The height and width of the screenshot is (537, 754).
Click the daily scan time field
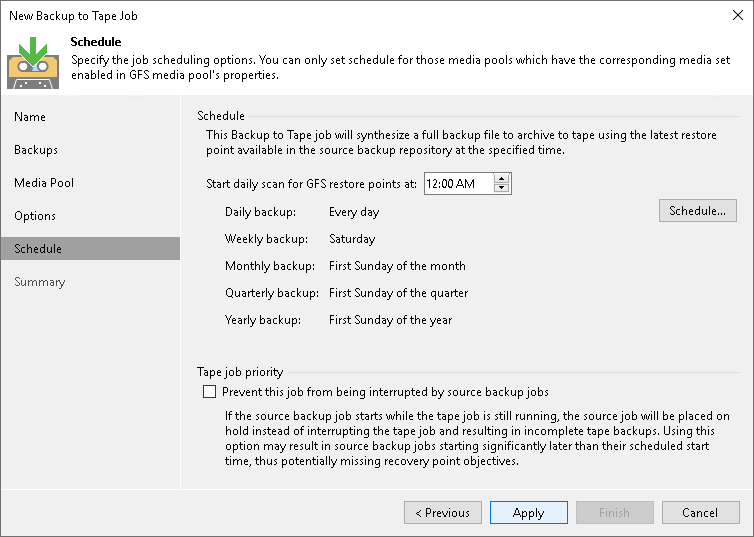pos(458,183)
